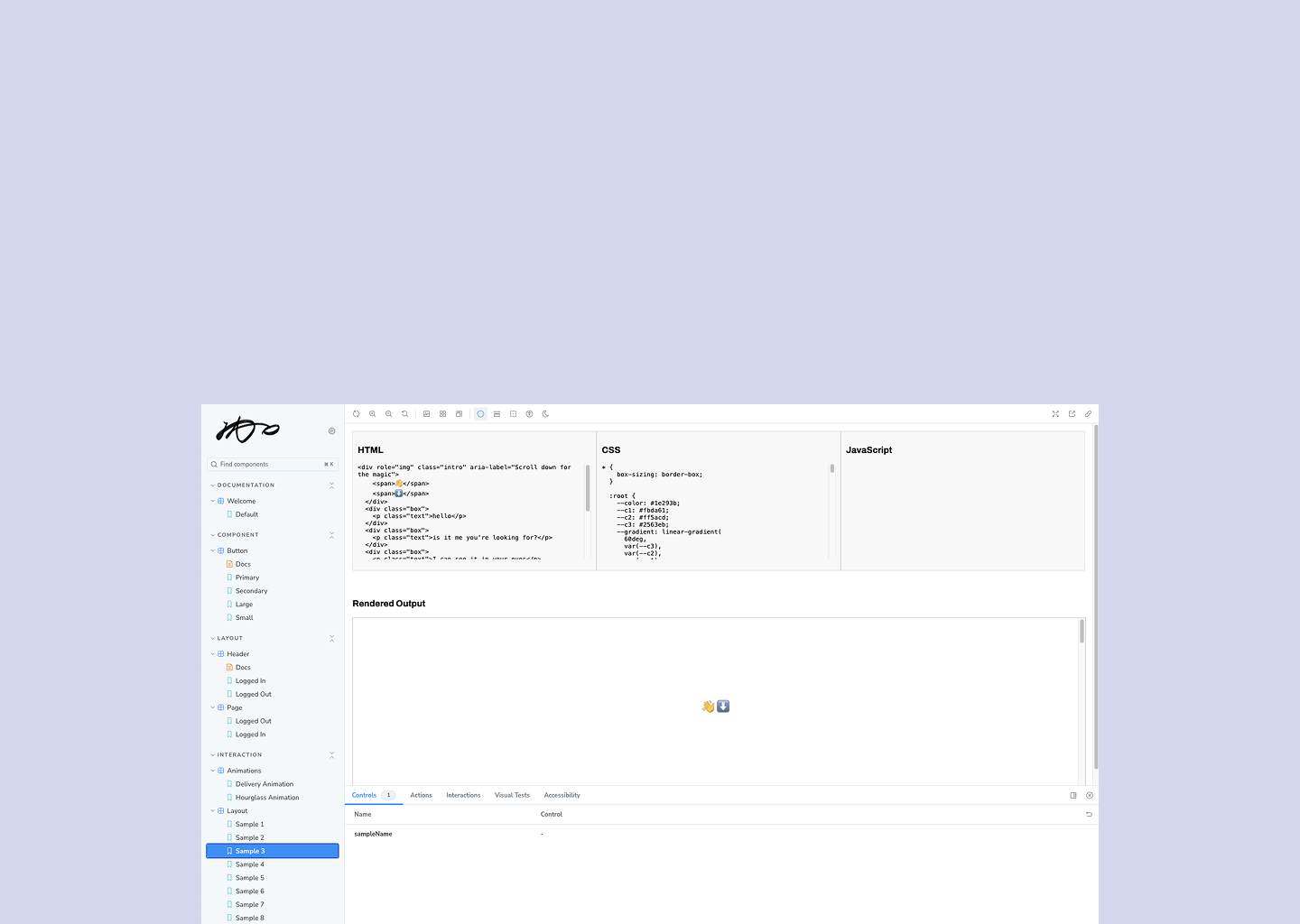The image size is (1300, 924).
Task: Open story in new tab icon
Action: (x=1072, y=414)
